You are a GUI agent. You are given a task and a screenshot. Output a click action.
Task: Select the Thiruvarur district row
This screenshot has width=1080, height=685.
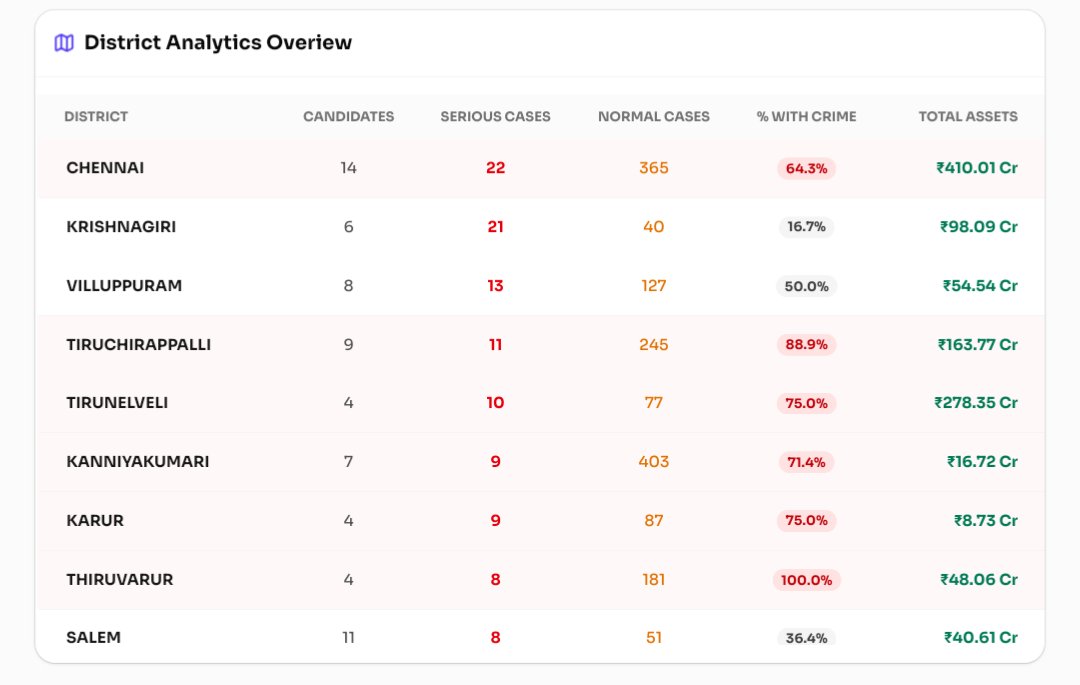point(119,580)
